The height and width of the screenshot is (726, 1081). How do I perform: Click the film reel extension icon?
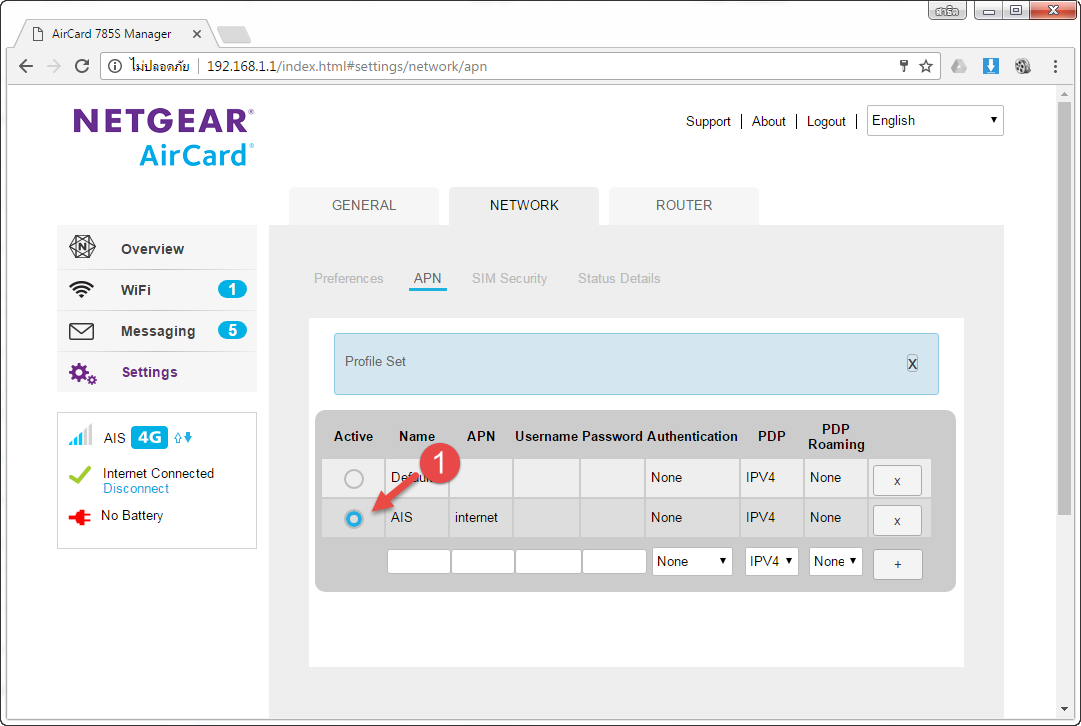pos(1022,66)
